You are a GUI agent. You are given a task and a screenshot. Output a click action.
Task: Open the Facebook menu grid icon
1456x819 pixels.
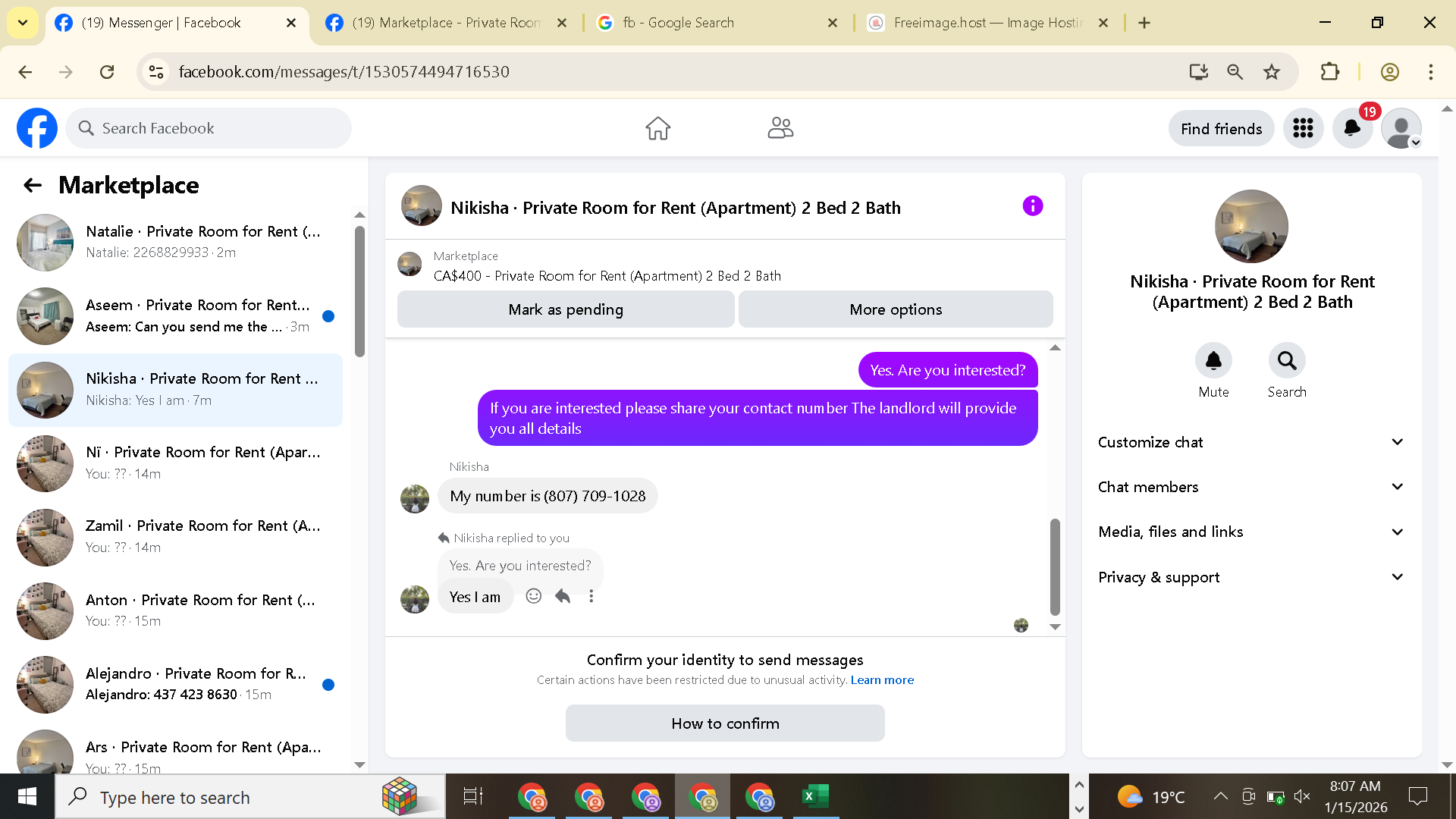1303,129
